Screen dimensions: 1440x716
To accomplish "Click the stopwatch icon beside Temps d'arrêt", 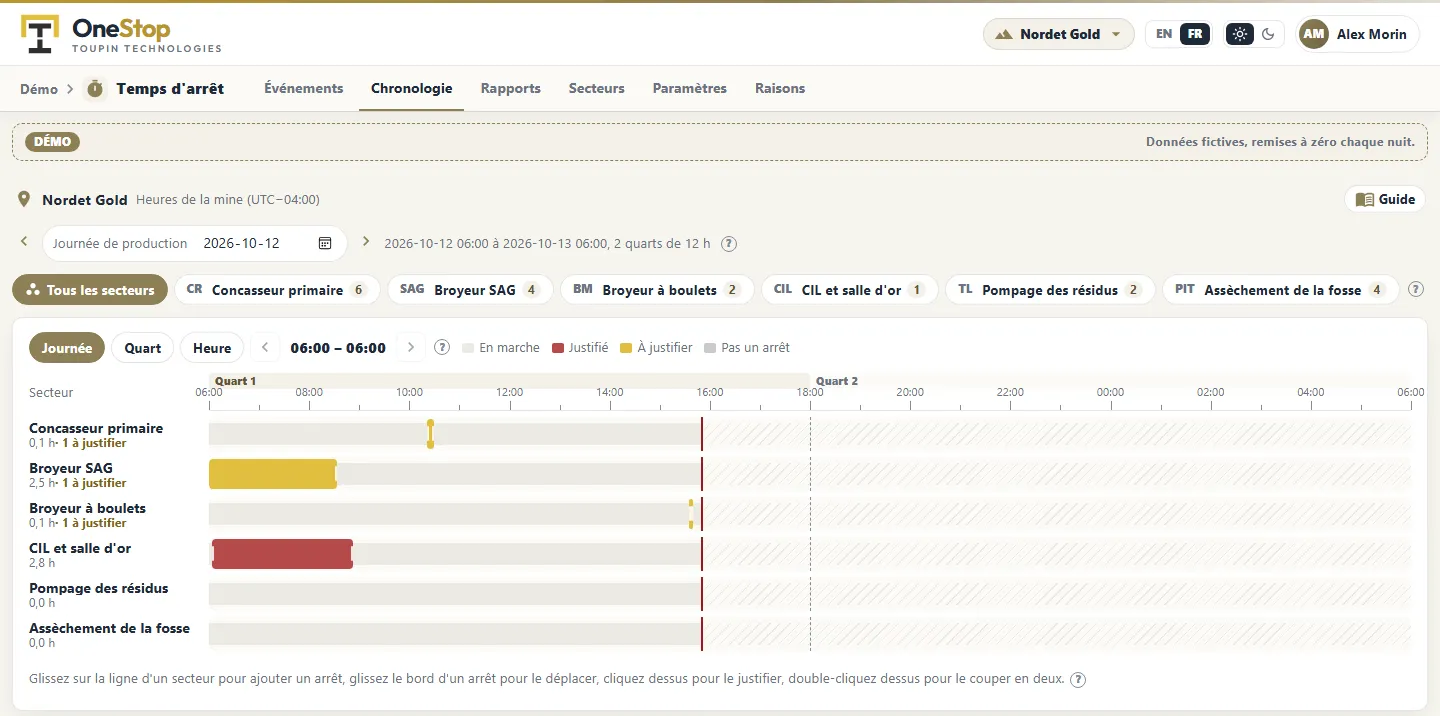I will pos(95,89).
